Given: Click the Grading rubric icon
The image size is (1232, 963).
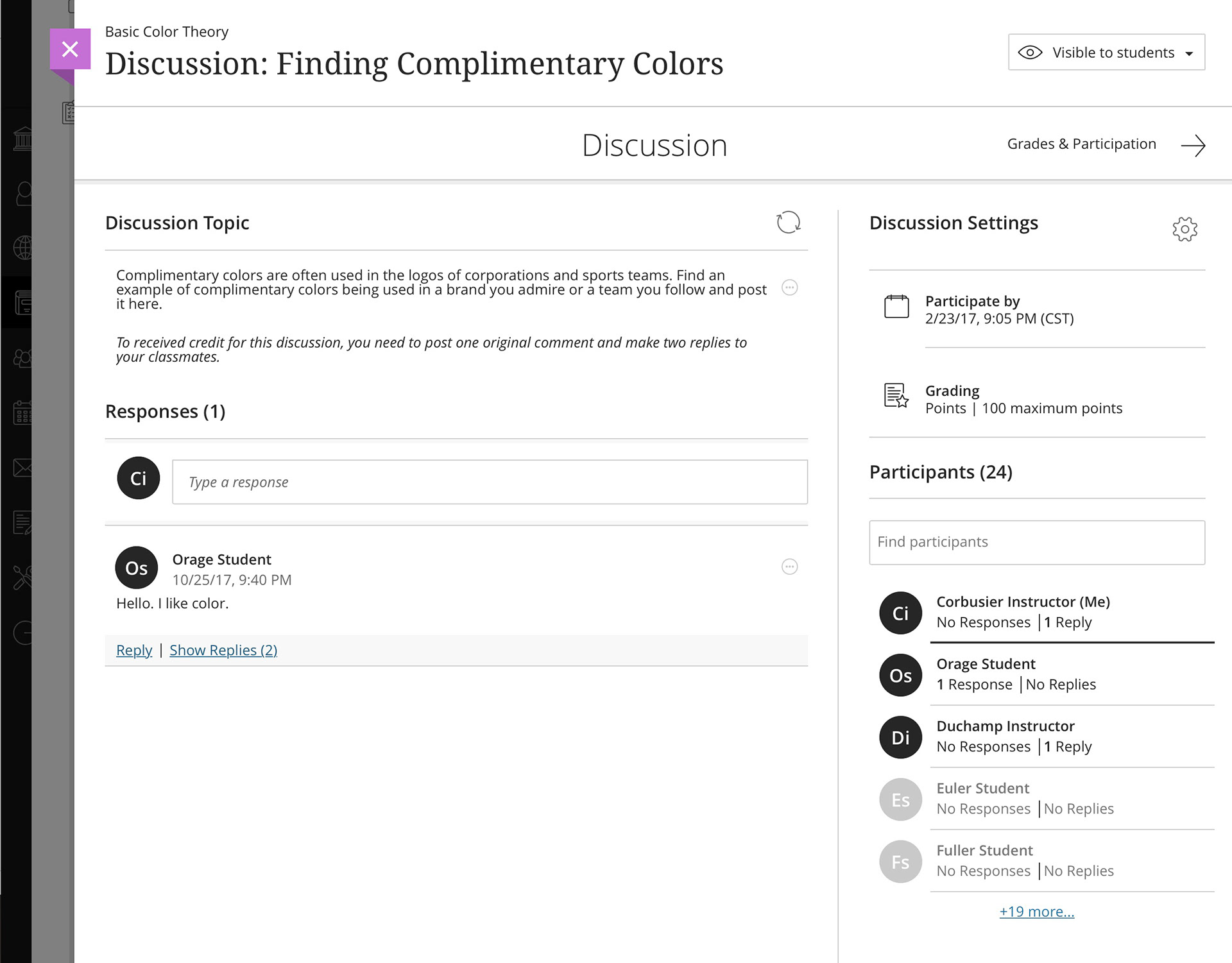Looking at the screenshot, I should pyautogui.click(x=896, y=395).
